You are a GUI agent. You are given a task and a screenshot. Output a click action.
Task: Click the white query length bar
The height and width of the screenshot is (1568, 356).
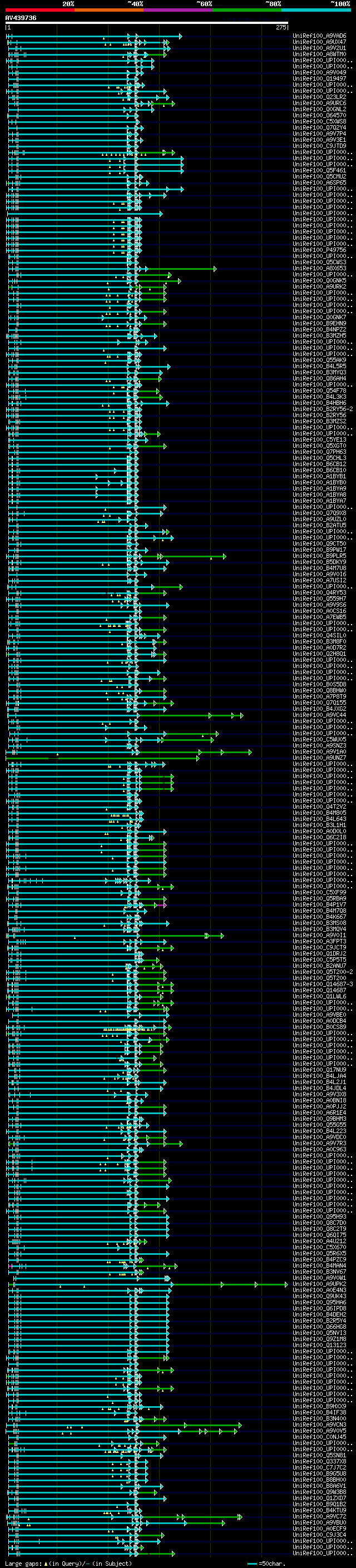click(147, 23)
